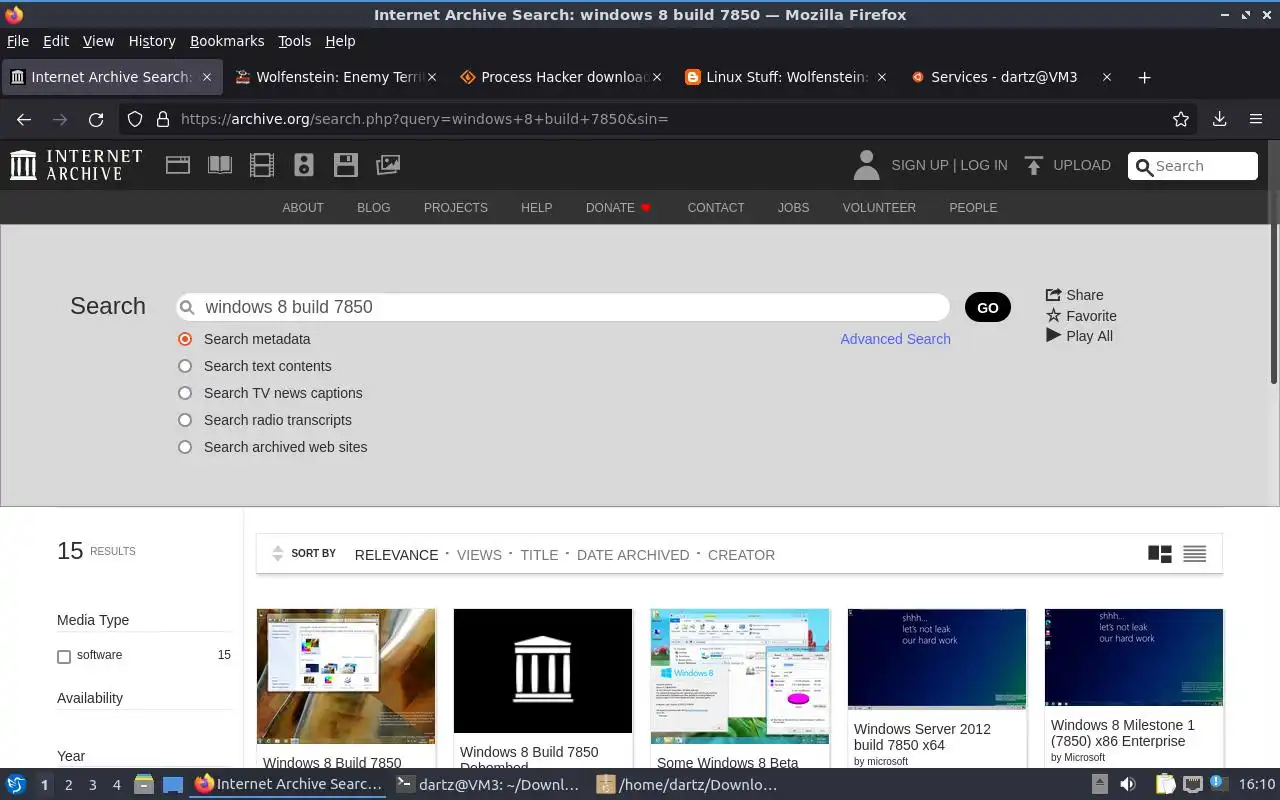This screenshot has height=800, width=1280.
Task: Open a new browser tab
Action: pyautogui.click(x=1145, y=77)
